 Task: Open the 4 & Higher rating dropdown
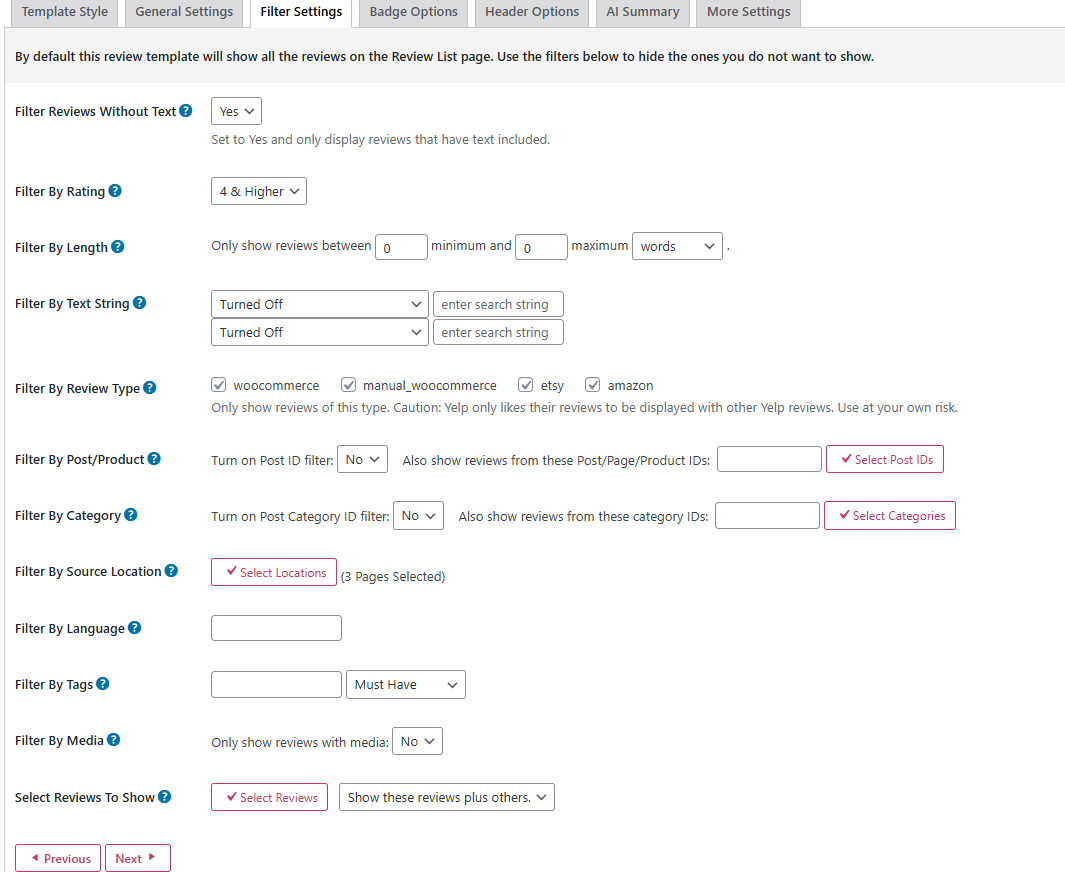[x=259, y=191]
